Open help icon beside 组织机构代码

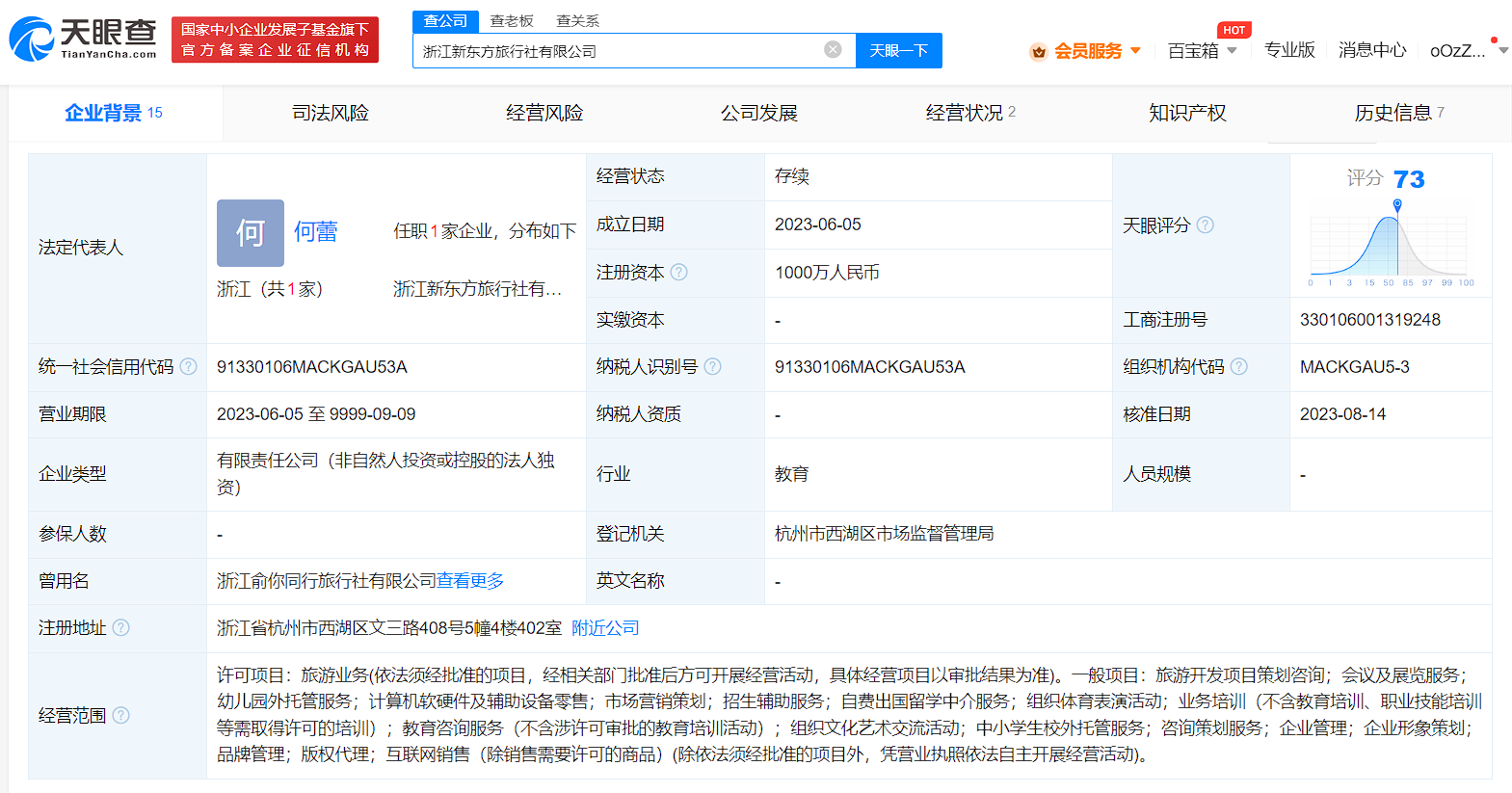coord(1239,366)
